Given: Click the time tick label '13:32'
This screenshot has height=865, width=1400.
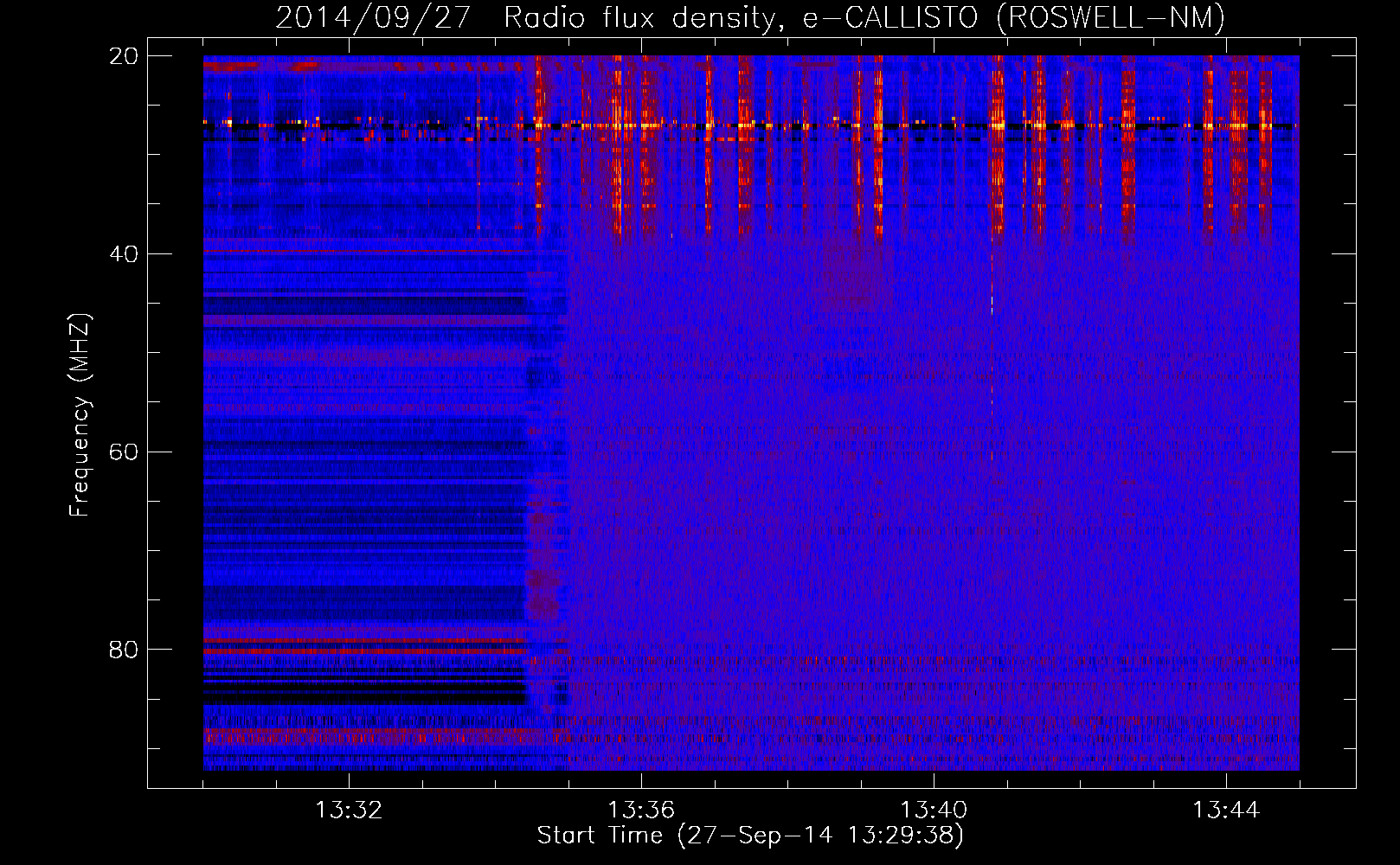Looking at the screenshot, I should [349, 811].
